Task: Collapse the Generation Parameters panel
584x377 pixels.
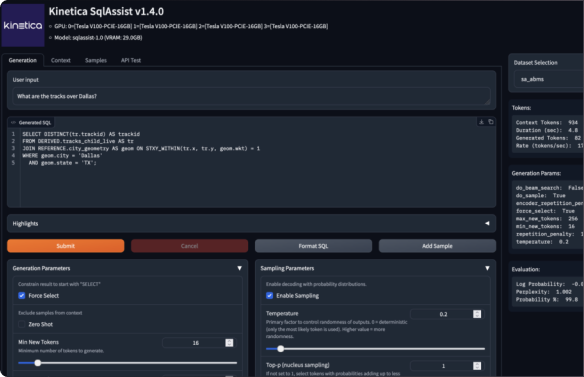Action: point(239,268)
